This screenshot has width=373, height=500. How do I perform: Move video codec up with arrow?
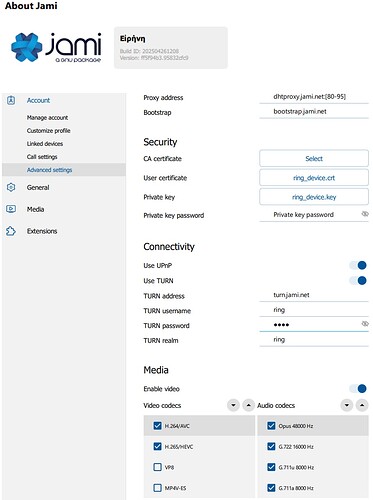(248, 405)
